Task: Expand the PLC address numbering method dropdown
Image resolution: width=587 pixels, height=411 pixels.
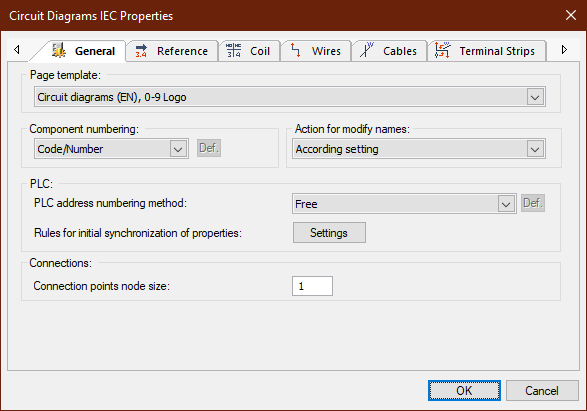Action: (x=506, y=204)
